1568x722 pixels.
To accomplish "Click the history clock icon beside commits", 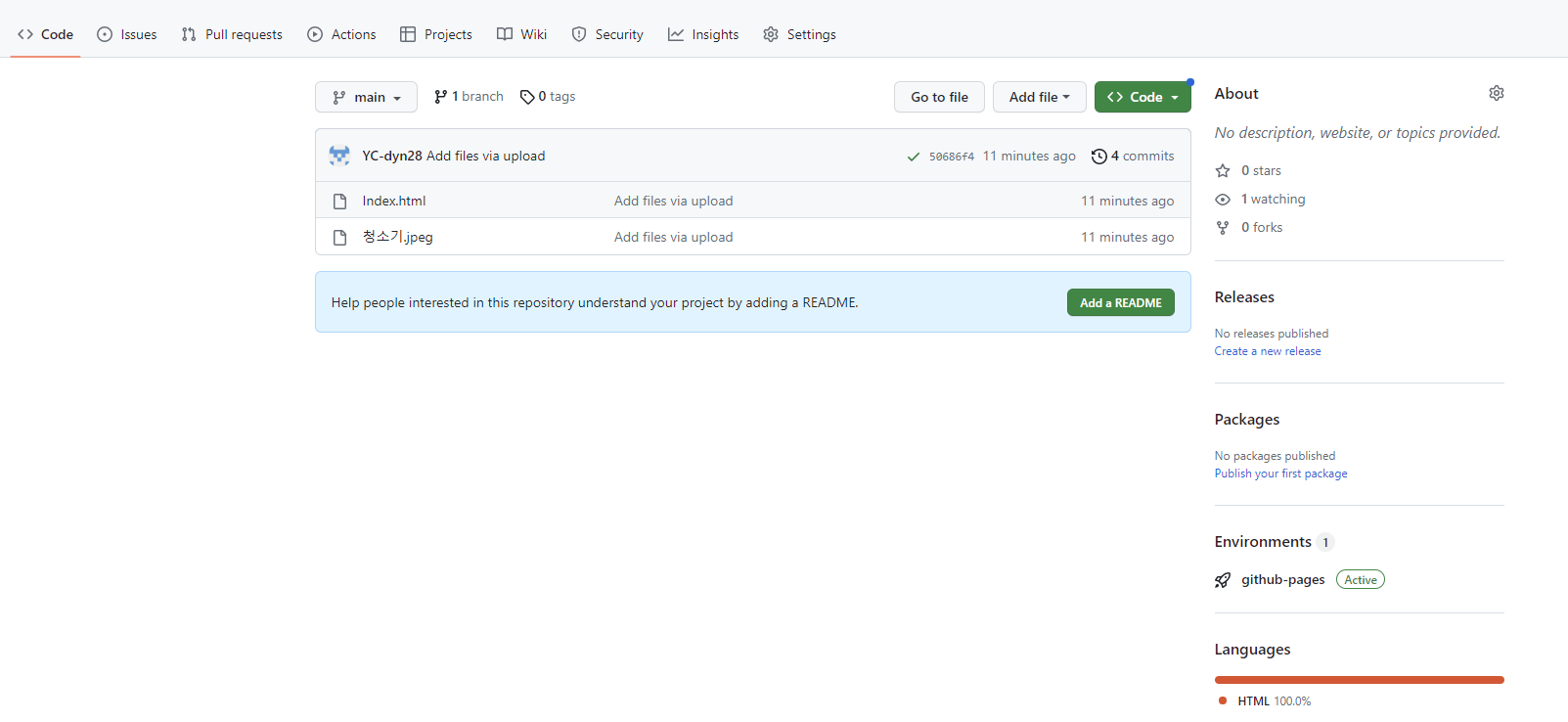I will click(x=1099, y=157).
